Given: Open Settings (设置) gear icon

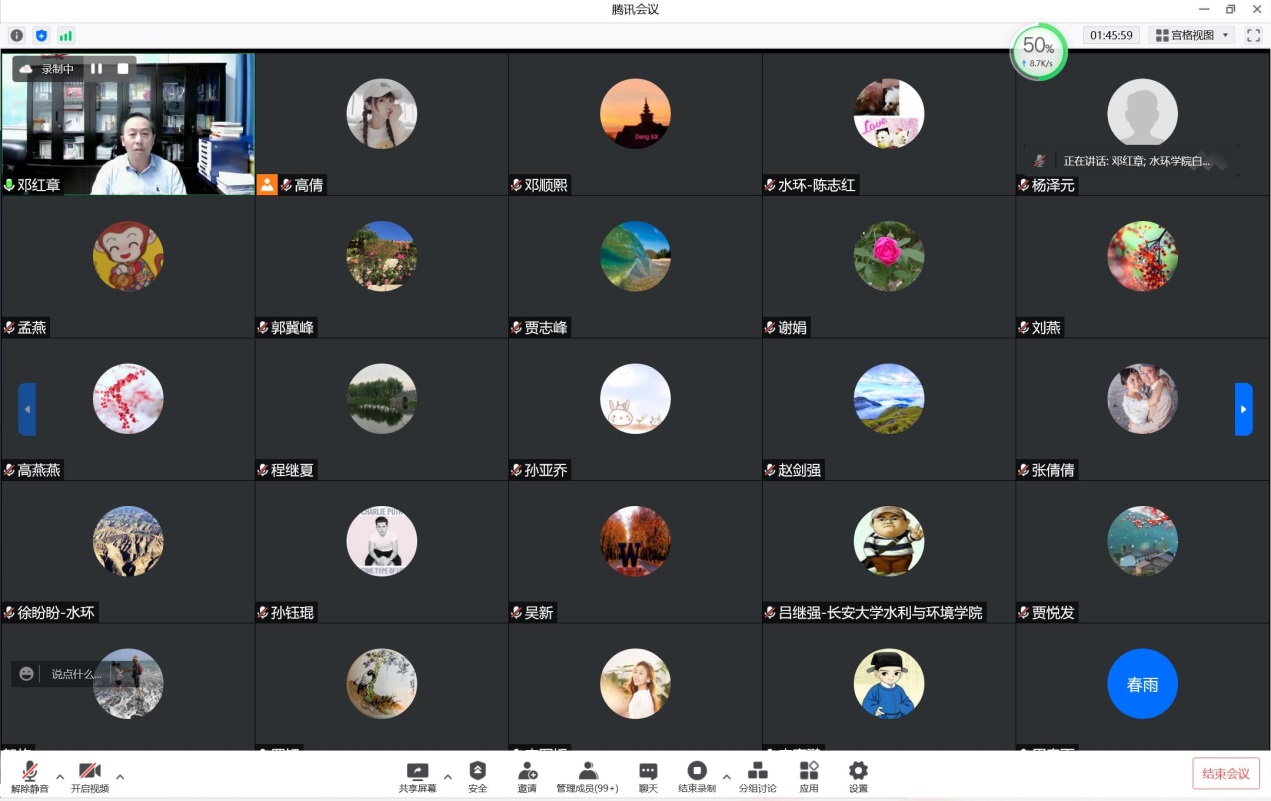Looking at the screenshot, I should tap(858, 771).
